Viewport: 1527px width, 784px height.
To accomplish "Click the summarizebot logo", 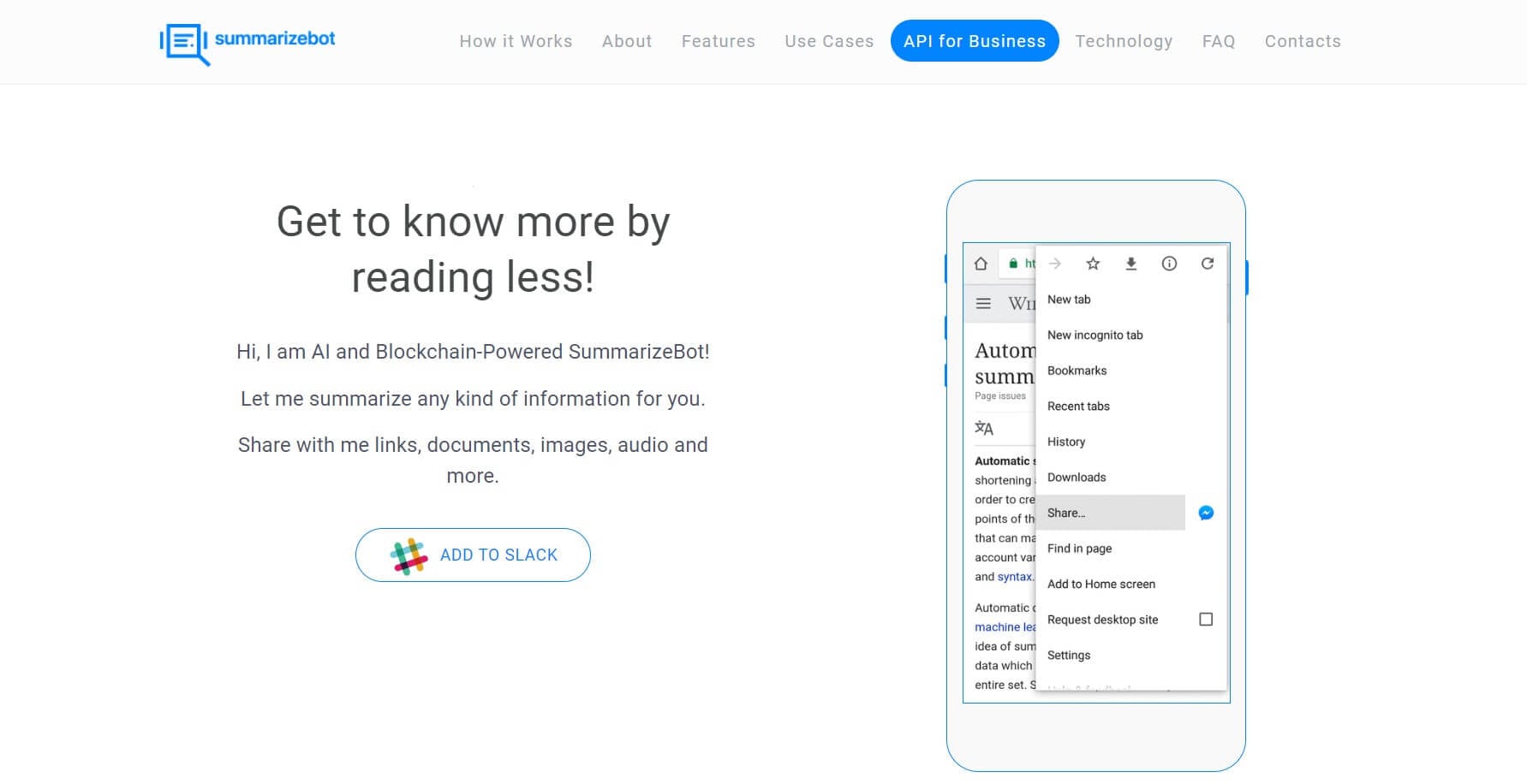I will [x=248, y=43].
